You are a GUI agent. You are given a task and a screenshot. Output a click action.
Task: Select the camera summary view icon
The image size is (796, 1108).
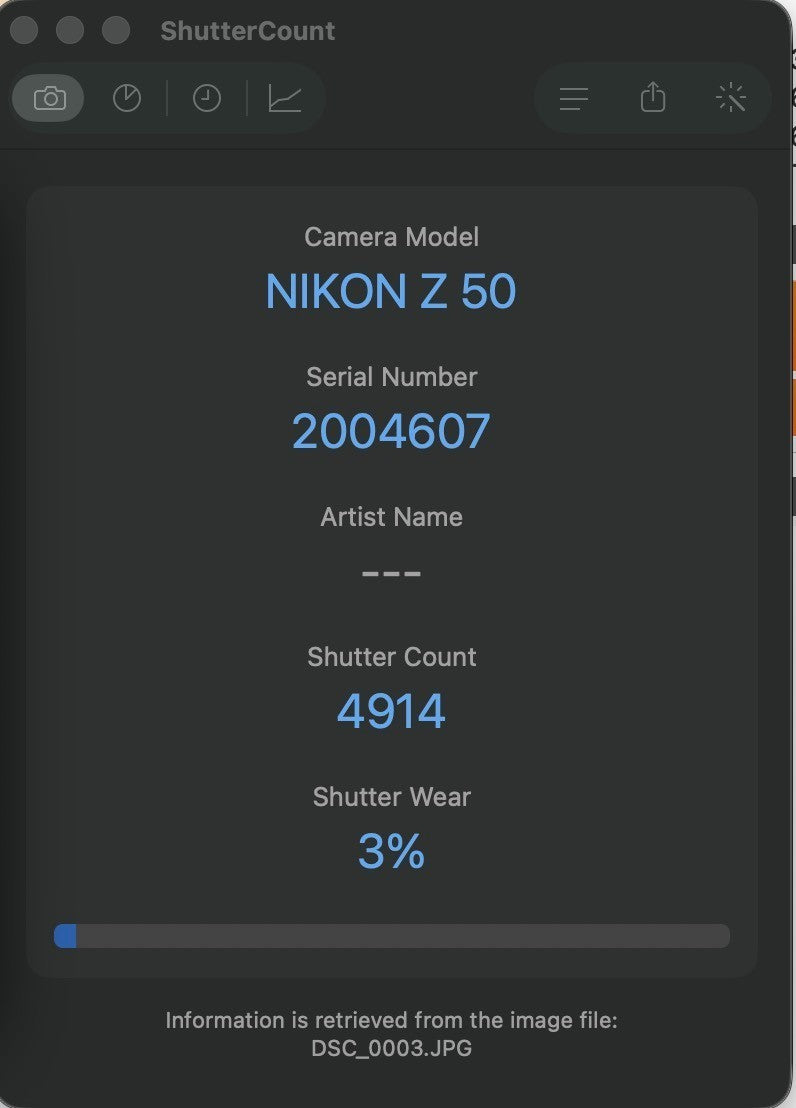49,98
